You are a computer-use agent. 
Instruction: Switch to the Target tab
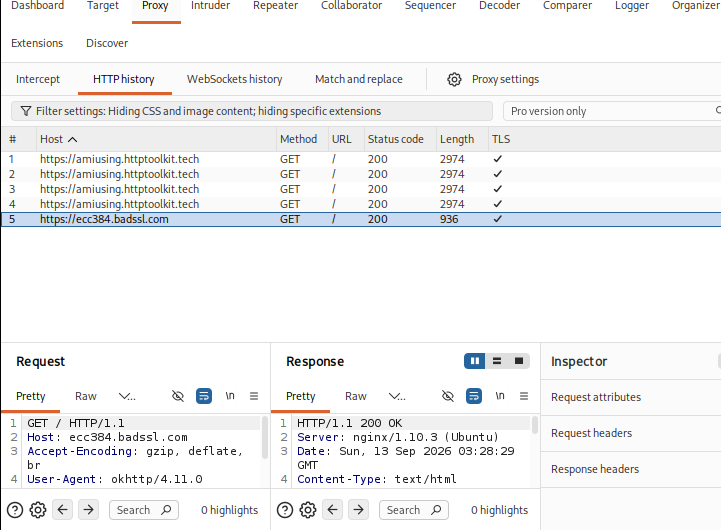[x=103, y=6]
